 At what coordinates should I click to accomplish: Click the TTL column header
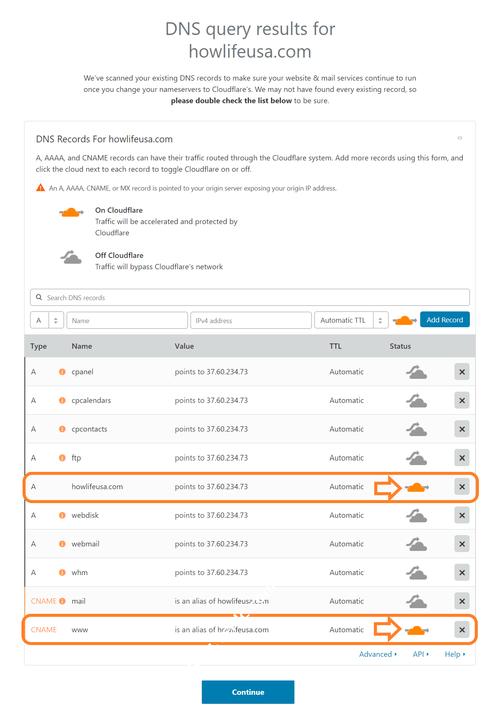335,346
